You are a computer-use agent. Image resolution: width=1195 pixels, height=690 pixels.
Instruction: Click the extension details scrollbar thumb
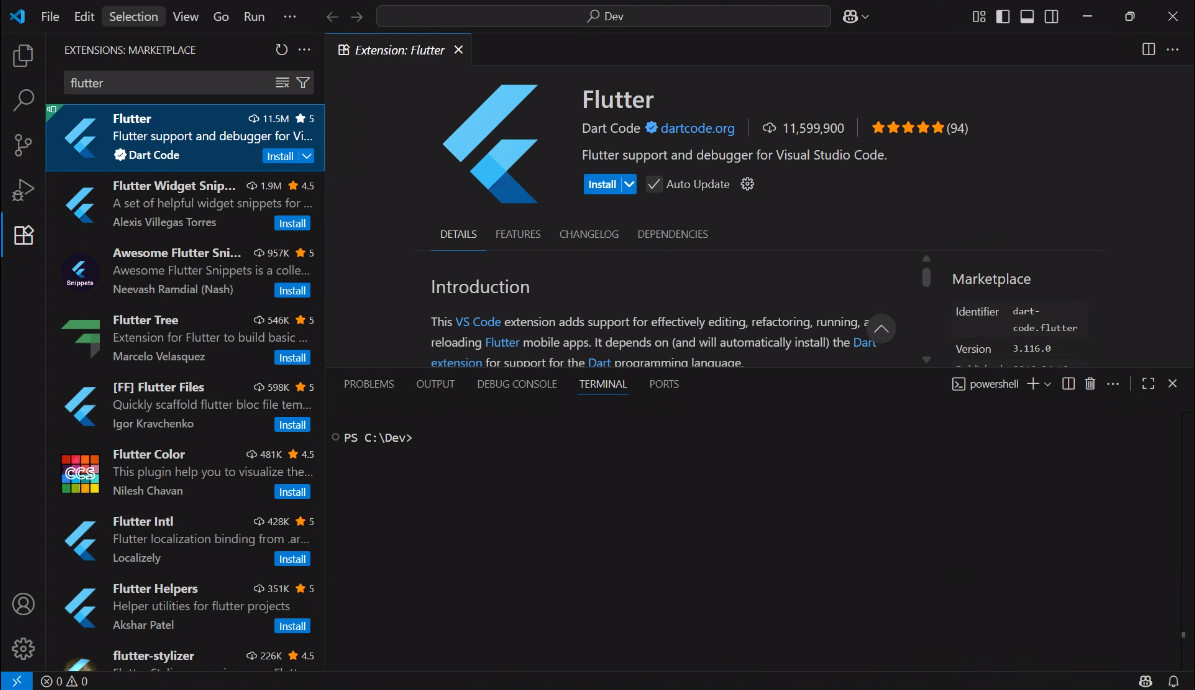[x=927, y=276]
